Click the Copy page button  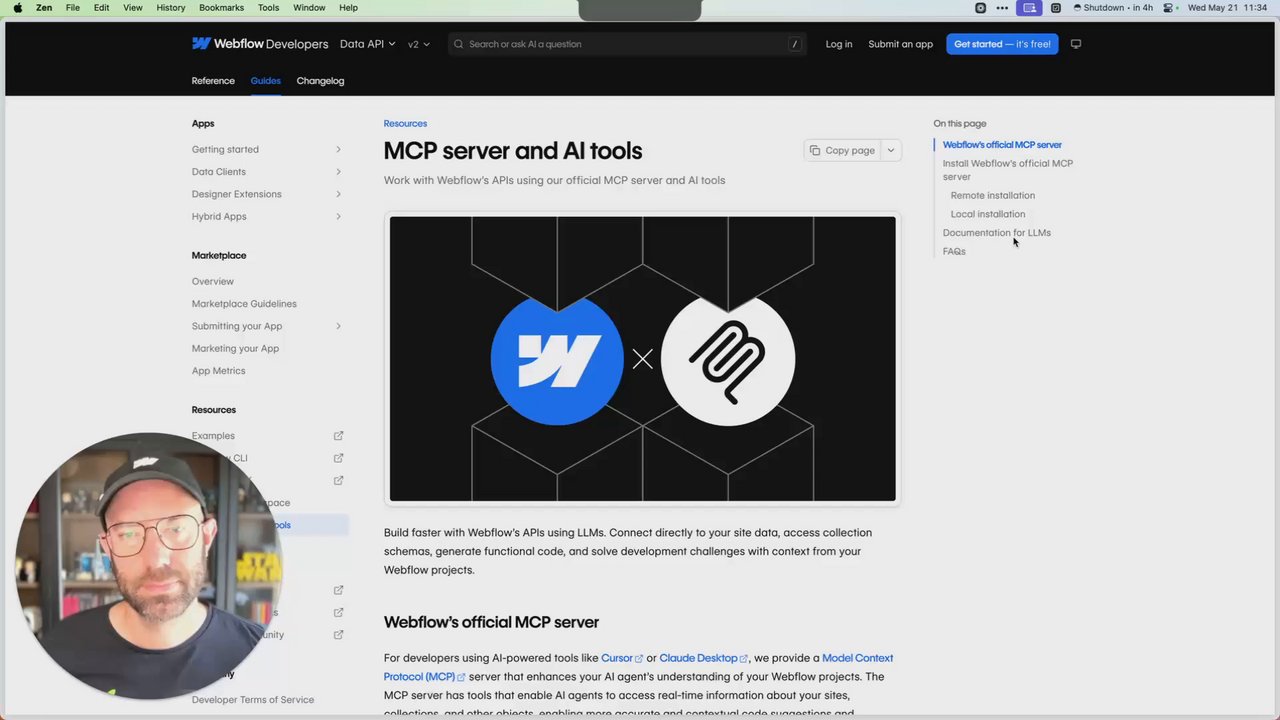[x=842, y=150]
